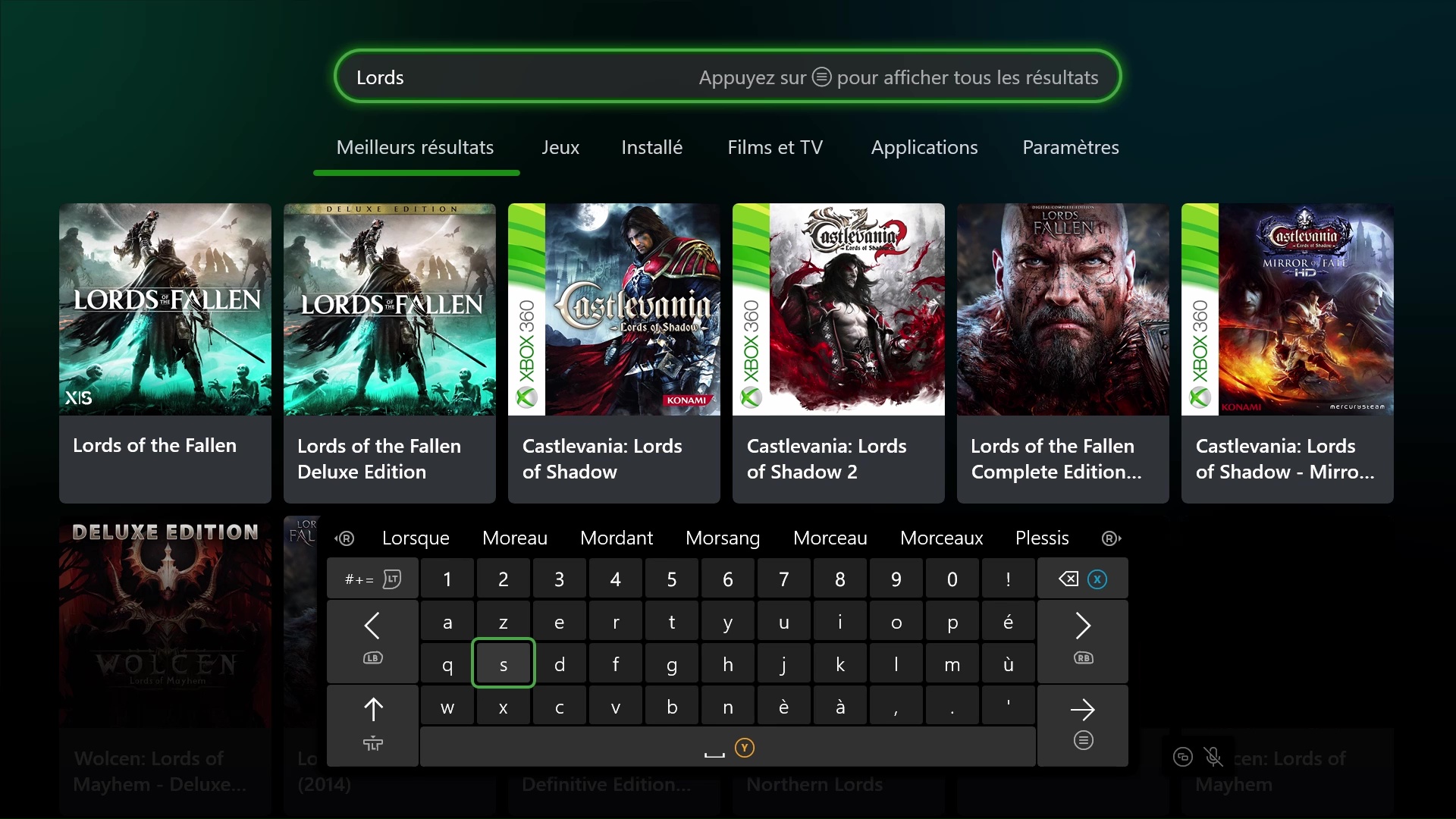Select the suggestion Morceaux
The height and width of the screenshot is (819, 1456).
click(x=942, y=538)
